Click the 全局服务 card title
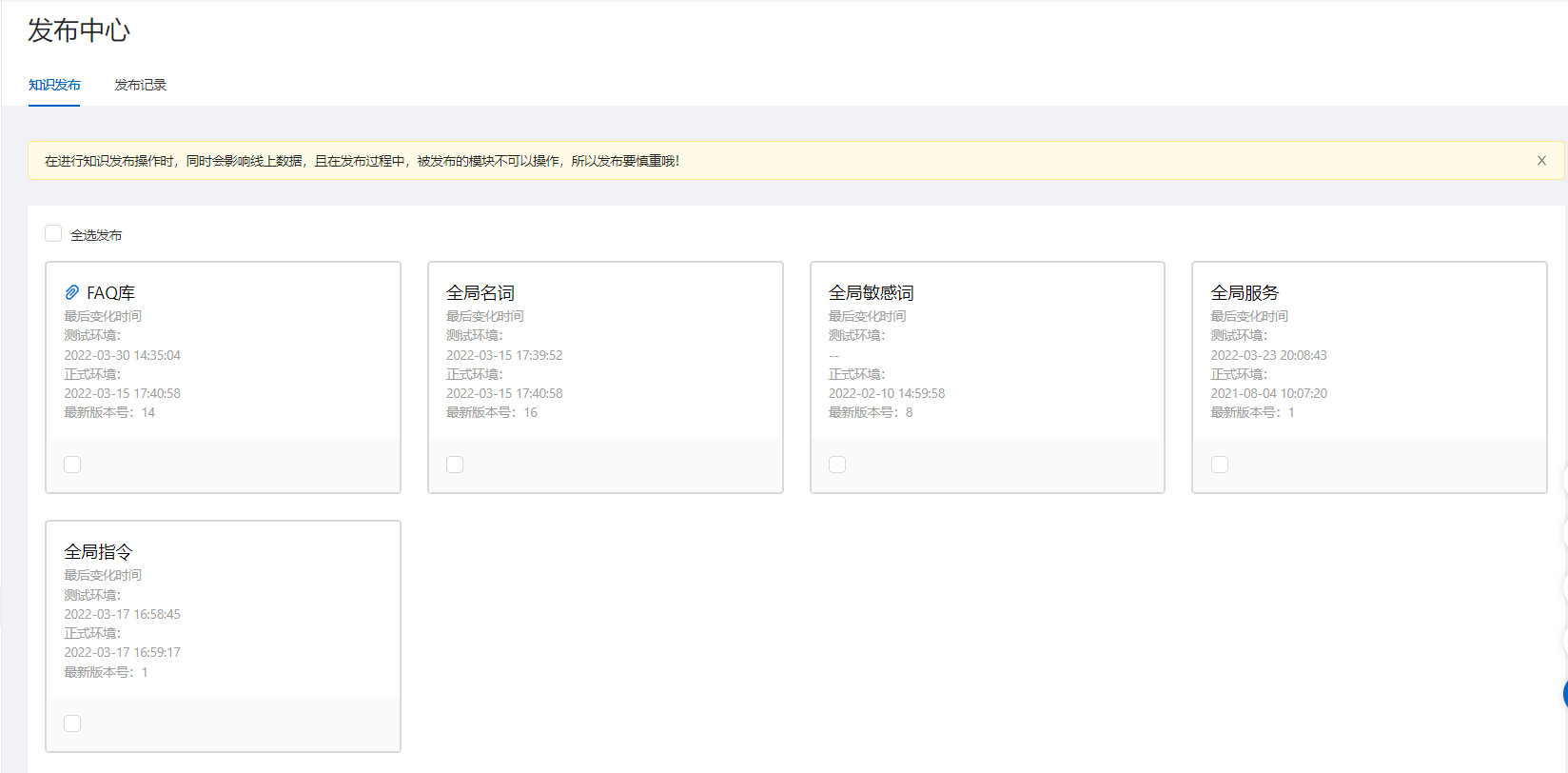The height and width of the screenshot is (773, 1568). pyautogui.click(x=1245, y=292)
